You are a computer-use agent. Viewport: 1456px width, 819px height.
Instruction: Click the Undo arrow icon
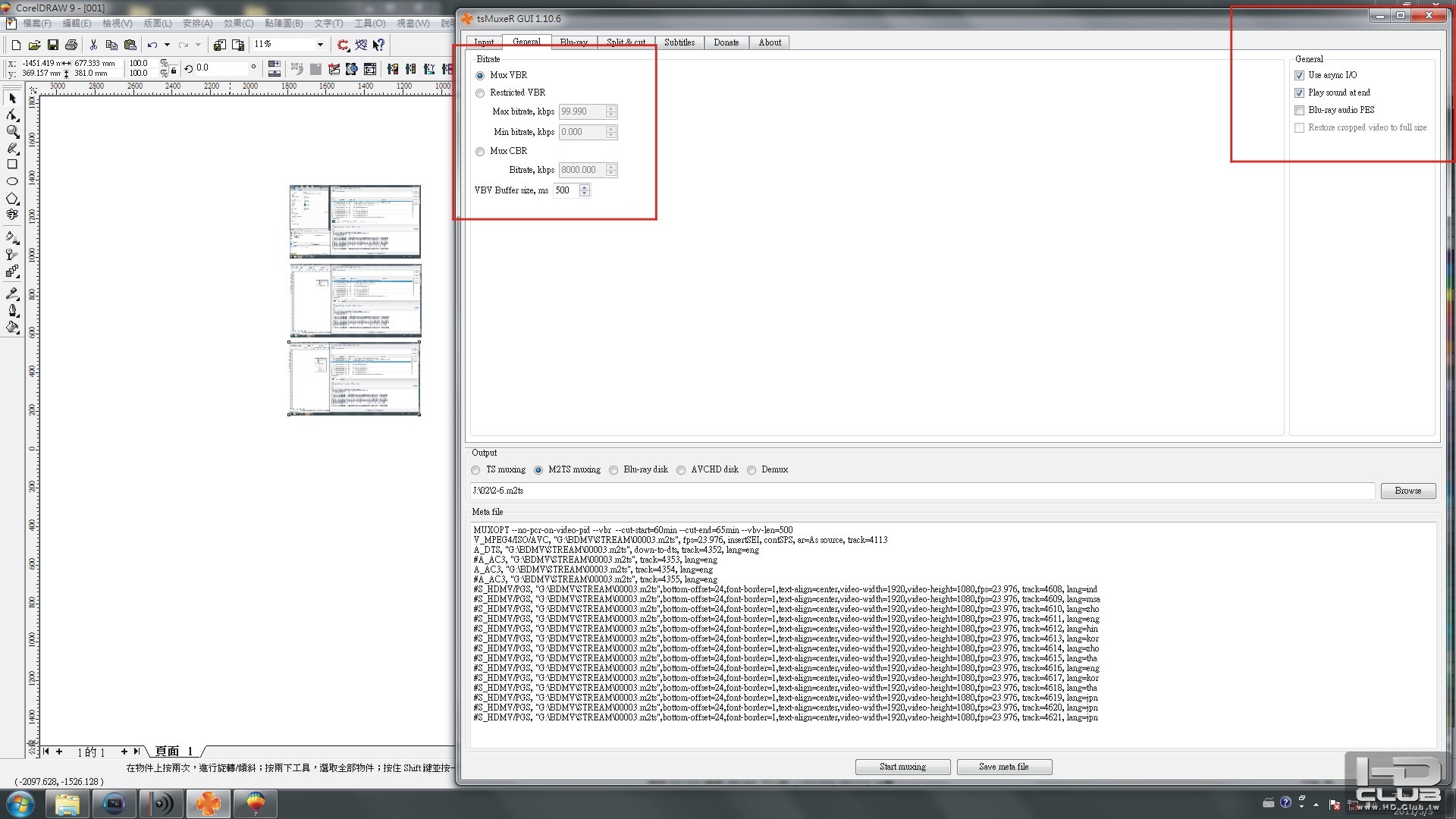(152, 45)
